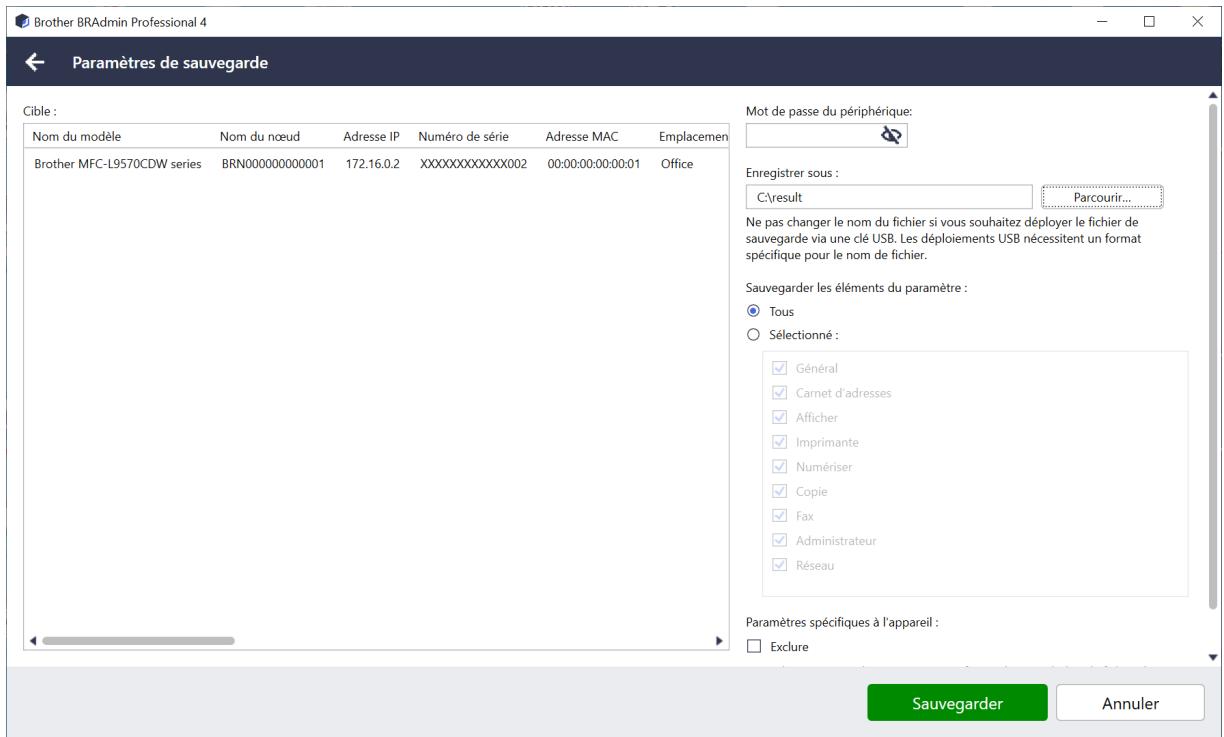This screenshot has height=737, width=1224.
Task: Close the BRAdmin Professional 4 window
Action: 1197,20
